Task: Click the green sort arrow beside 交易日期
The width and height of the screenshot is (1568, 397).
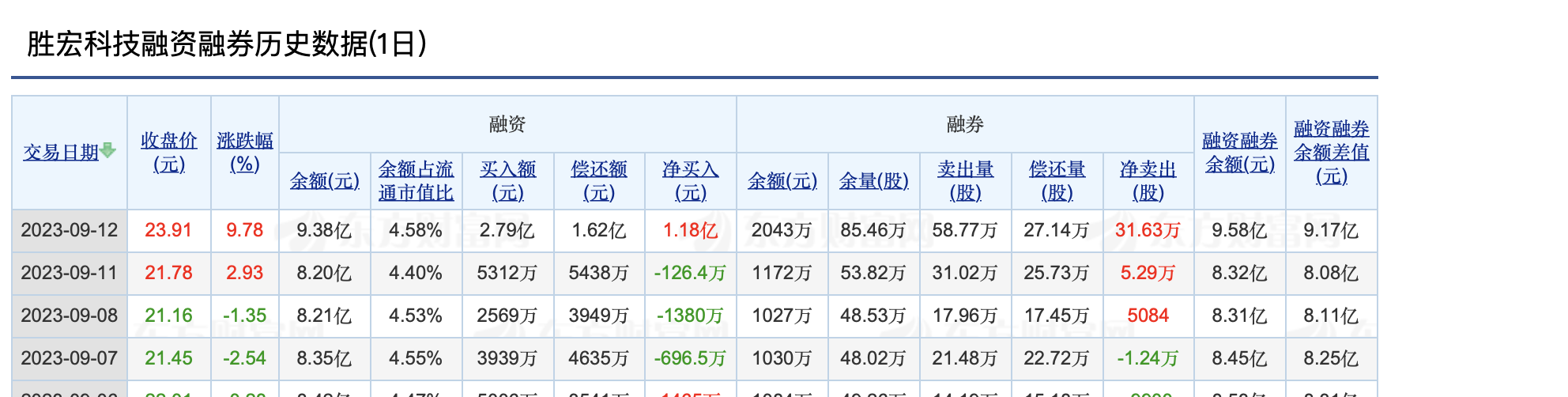Action: 108,150
